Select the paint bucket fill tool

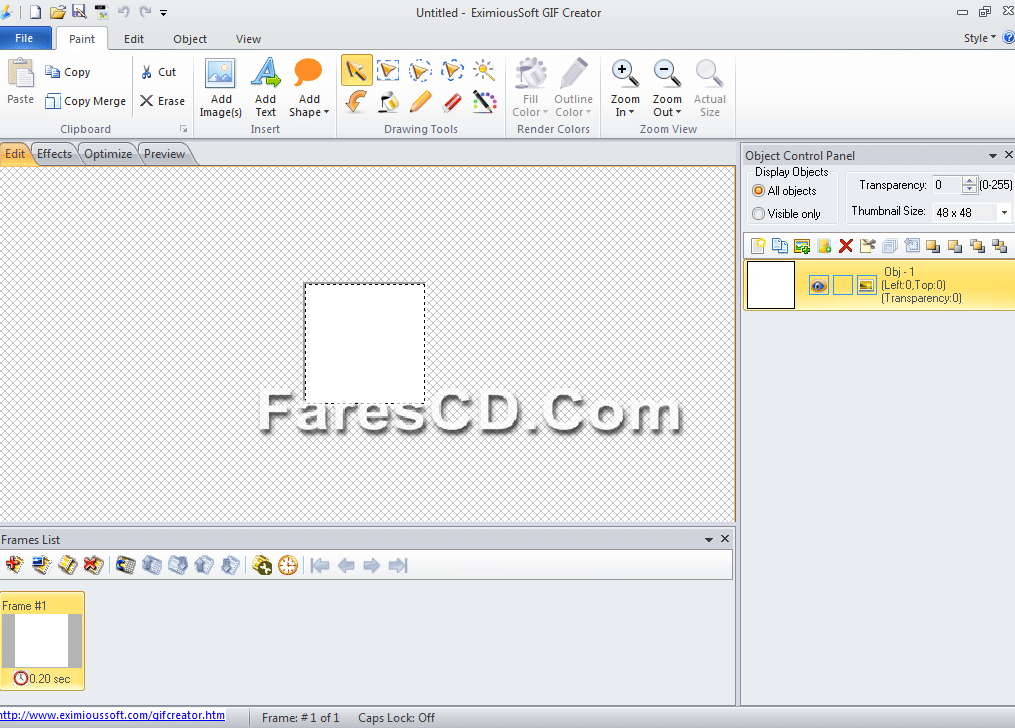(x=388, y=102)
